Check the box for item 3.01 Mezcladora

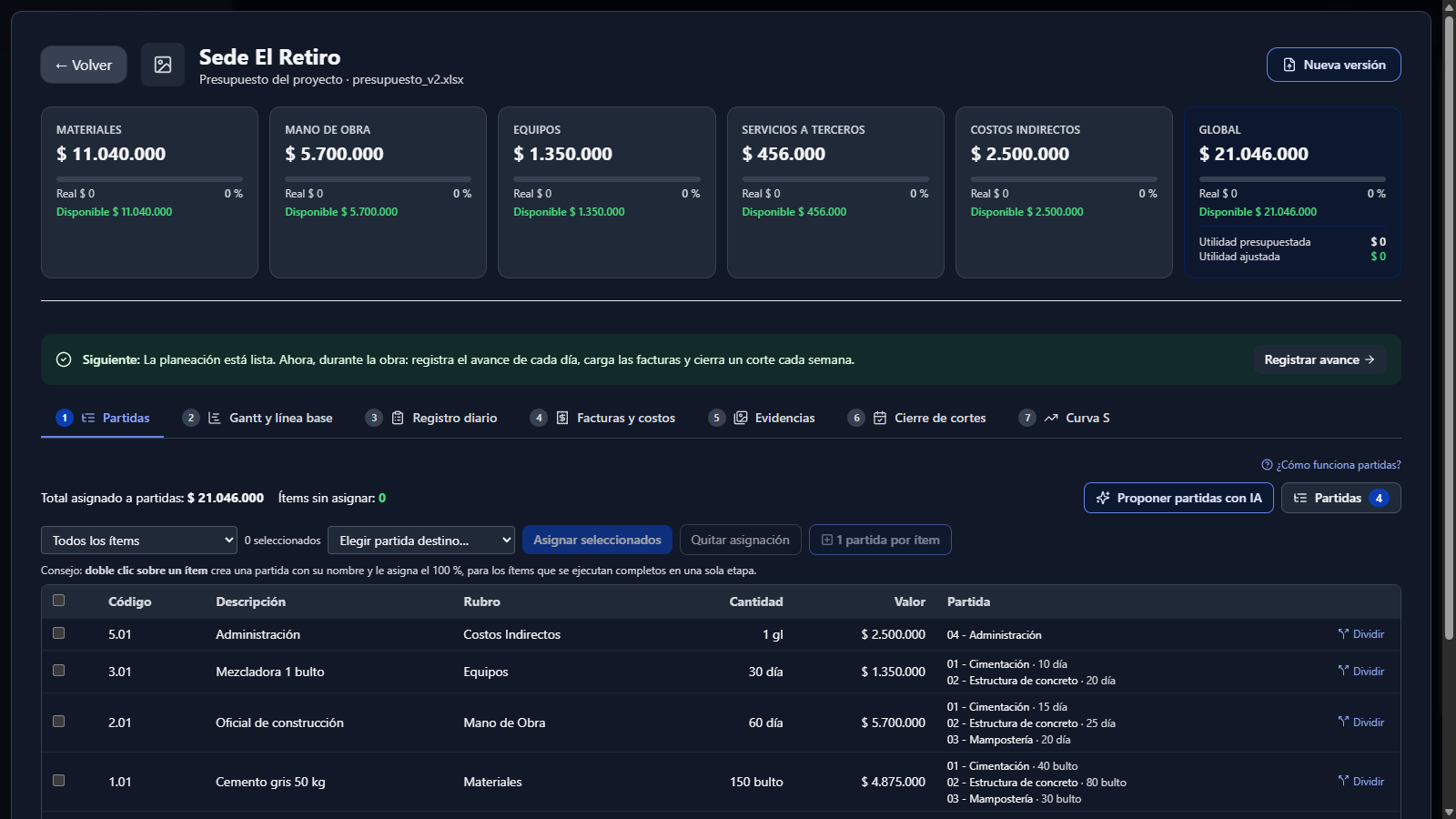[x=59, y=671]
